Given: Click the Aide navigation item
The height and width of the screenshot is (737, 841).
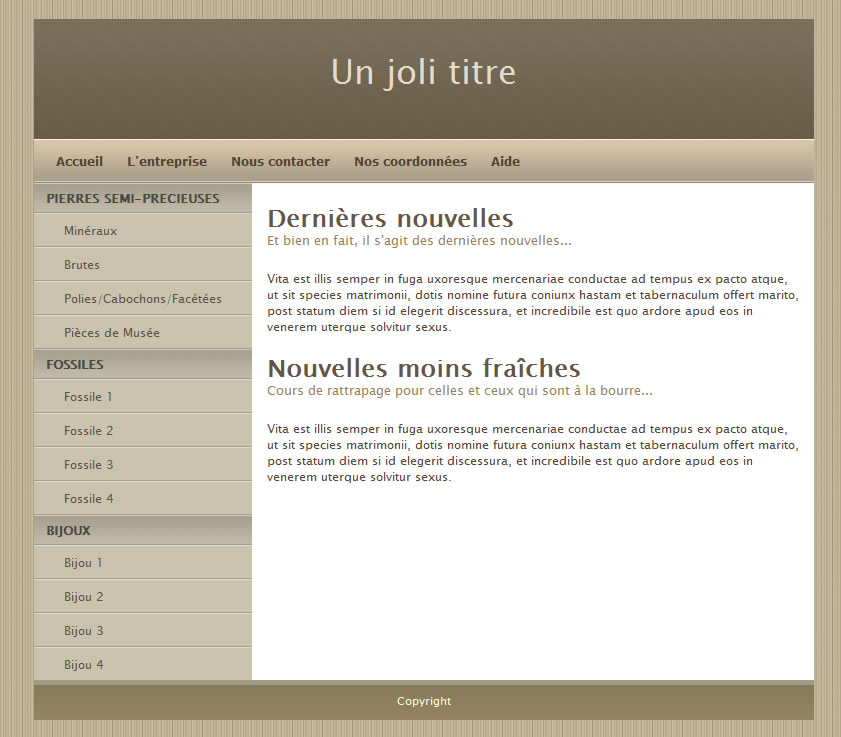Looking at the screenshot, I should pyautogui.click(x=505, y=161).
